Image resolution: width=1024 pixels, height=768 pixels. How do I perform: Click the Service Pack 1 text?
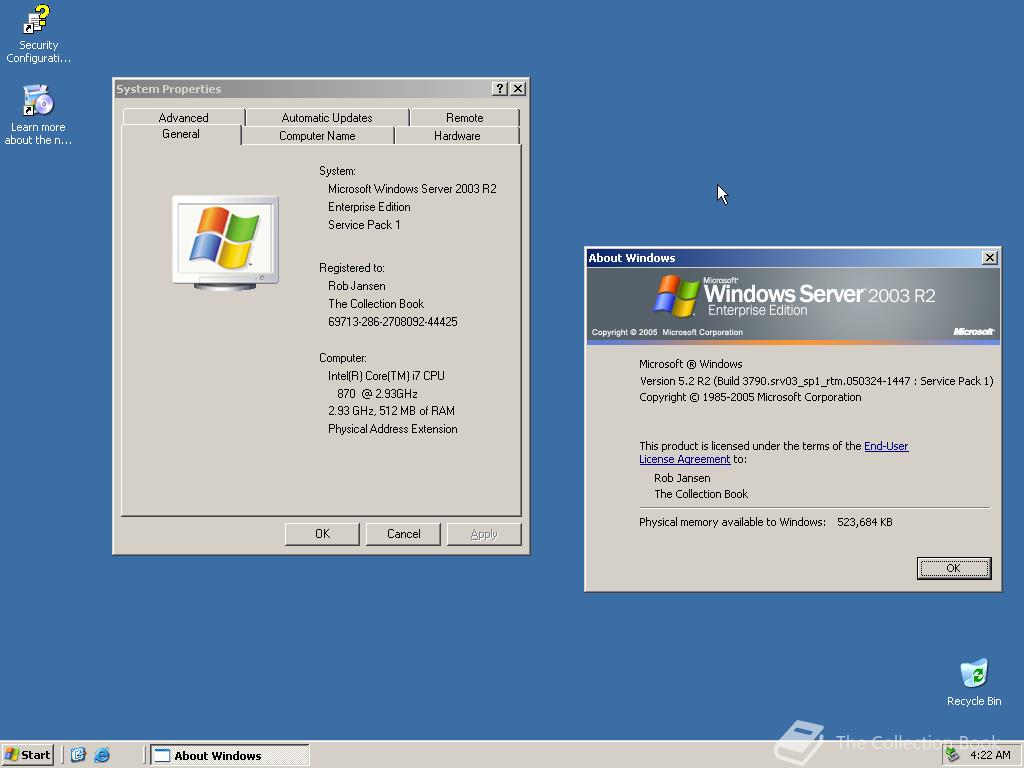click(x=364, y=225)
